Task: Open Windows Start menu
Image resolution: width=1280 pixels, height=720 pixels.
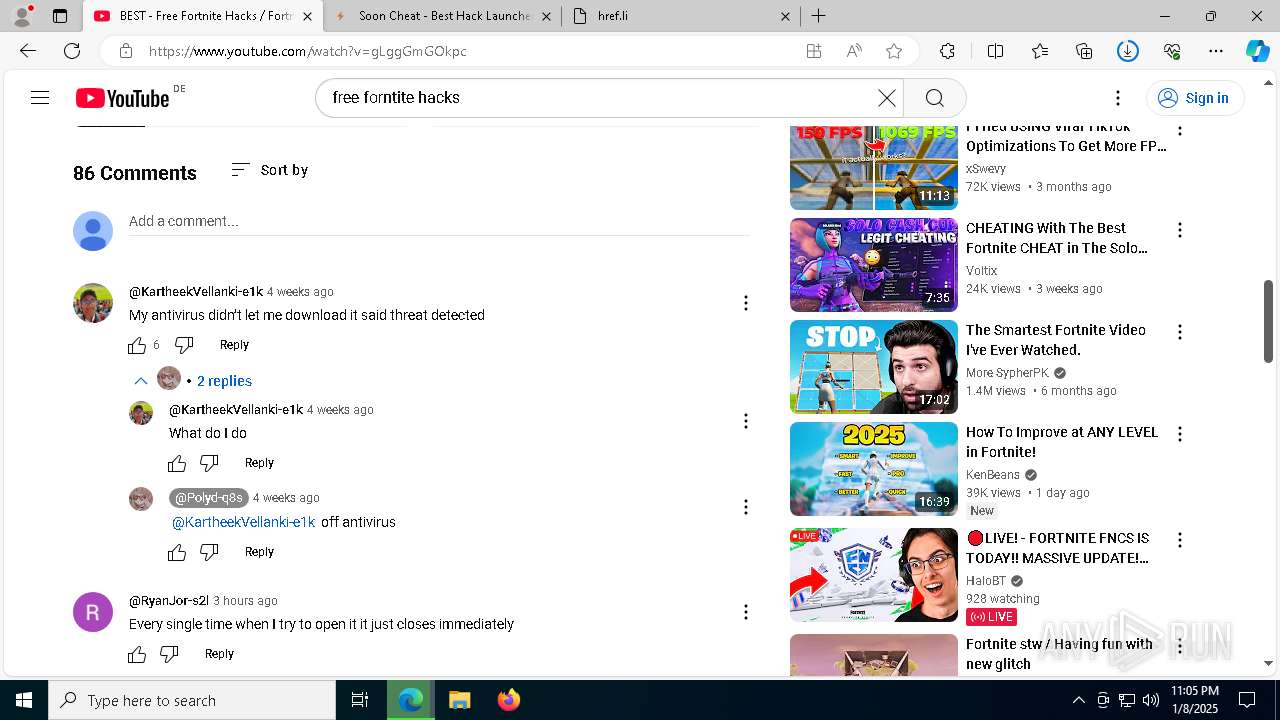Action: [x=24, y=700]
